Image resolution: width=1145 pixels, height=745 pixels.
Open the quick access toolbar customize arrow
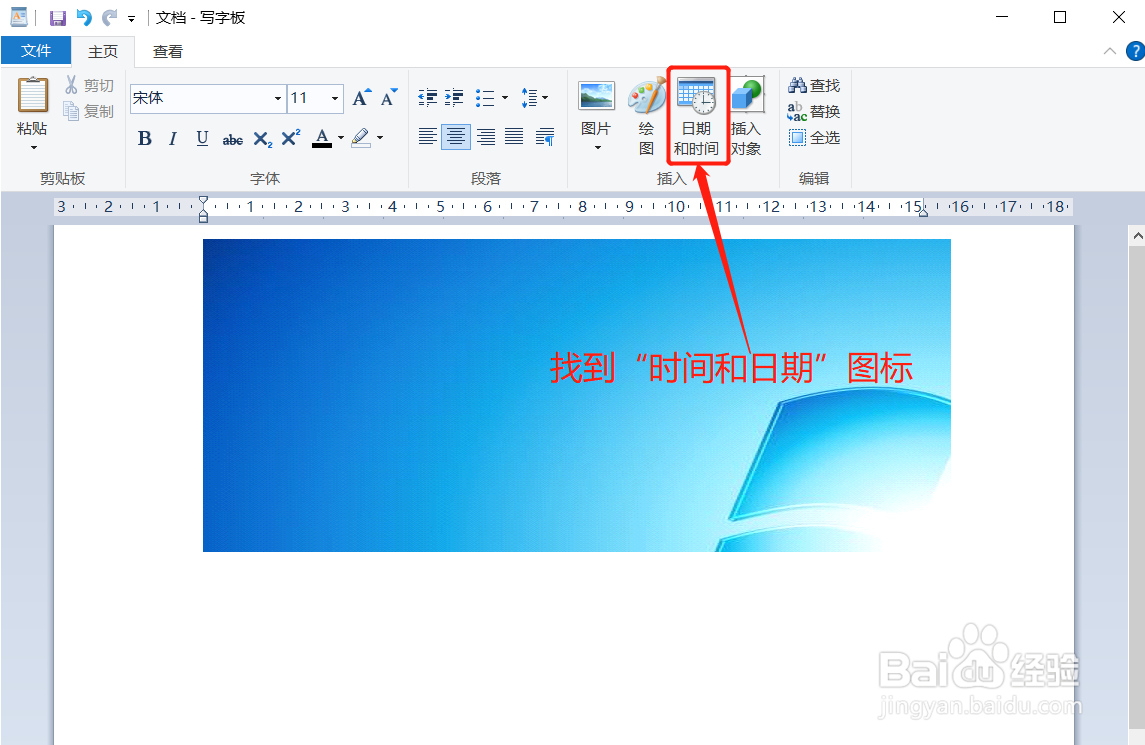pos(131,19)
